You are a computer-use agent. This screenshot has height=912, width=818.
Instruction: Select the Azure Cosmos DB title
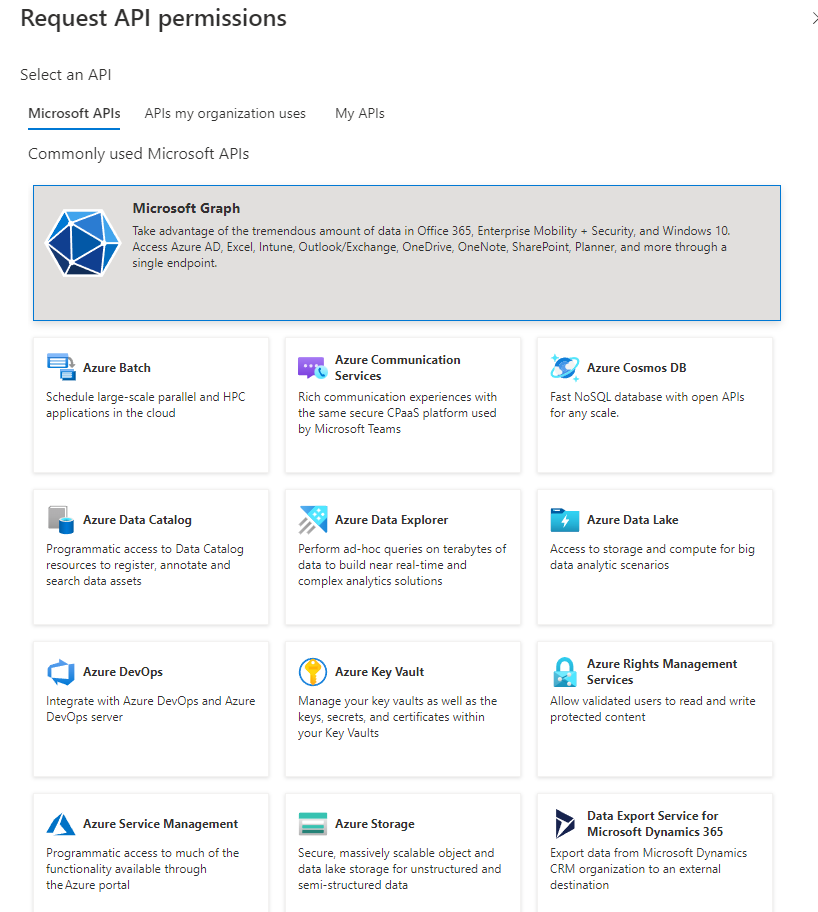pyautogui.click(x=636, y=368)
